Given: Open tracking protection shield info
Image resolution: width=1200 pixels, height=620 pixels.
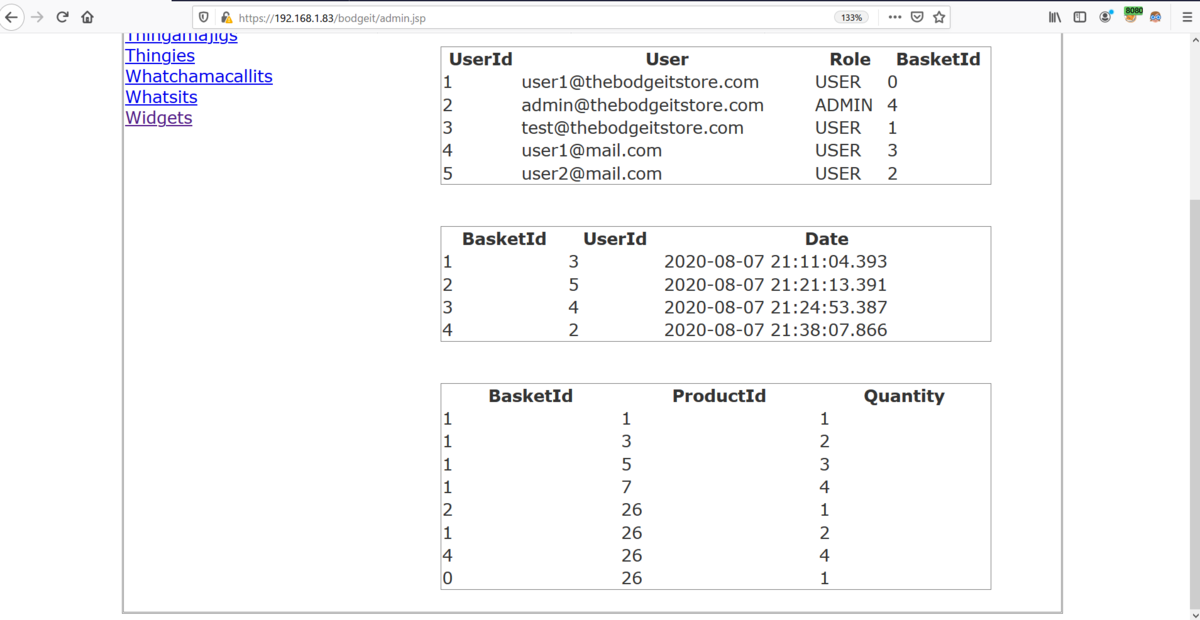Looking at the screenshot, I should [x=204, y=17].
